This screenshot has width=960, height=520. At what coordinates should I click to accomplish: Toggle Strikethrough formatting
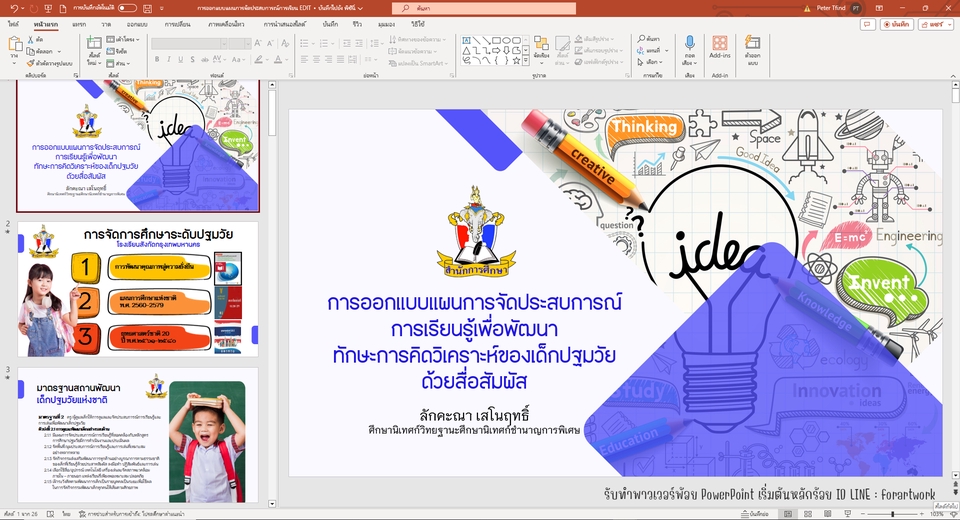coord(204,59)
